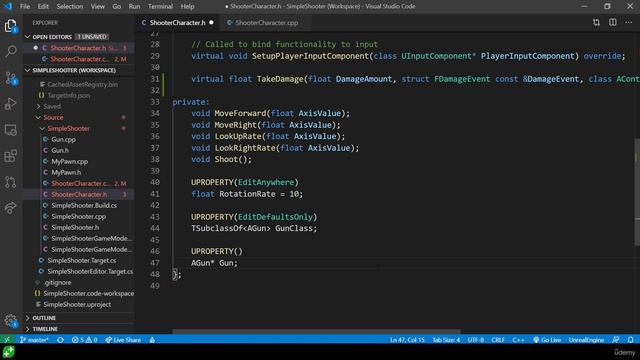
Task: Open the Manage gear icon
Action: 11,320
